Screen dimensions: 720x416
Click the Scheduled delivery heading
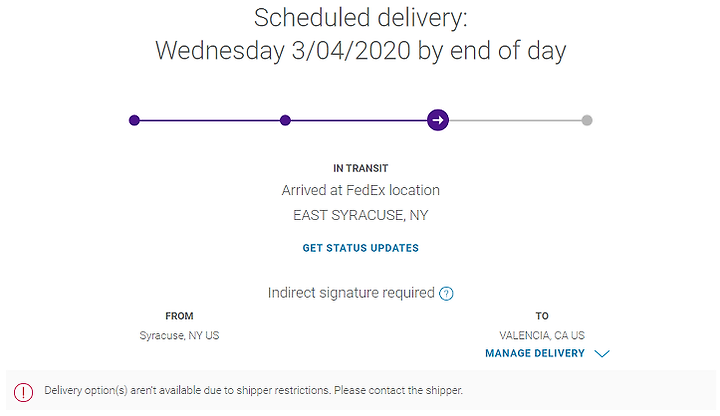(x=360, y=18)
